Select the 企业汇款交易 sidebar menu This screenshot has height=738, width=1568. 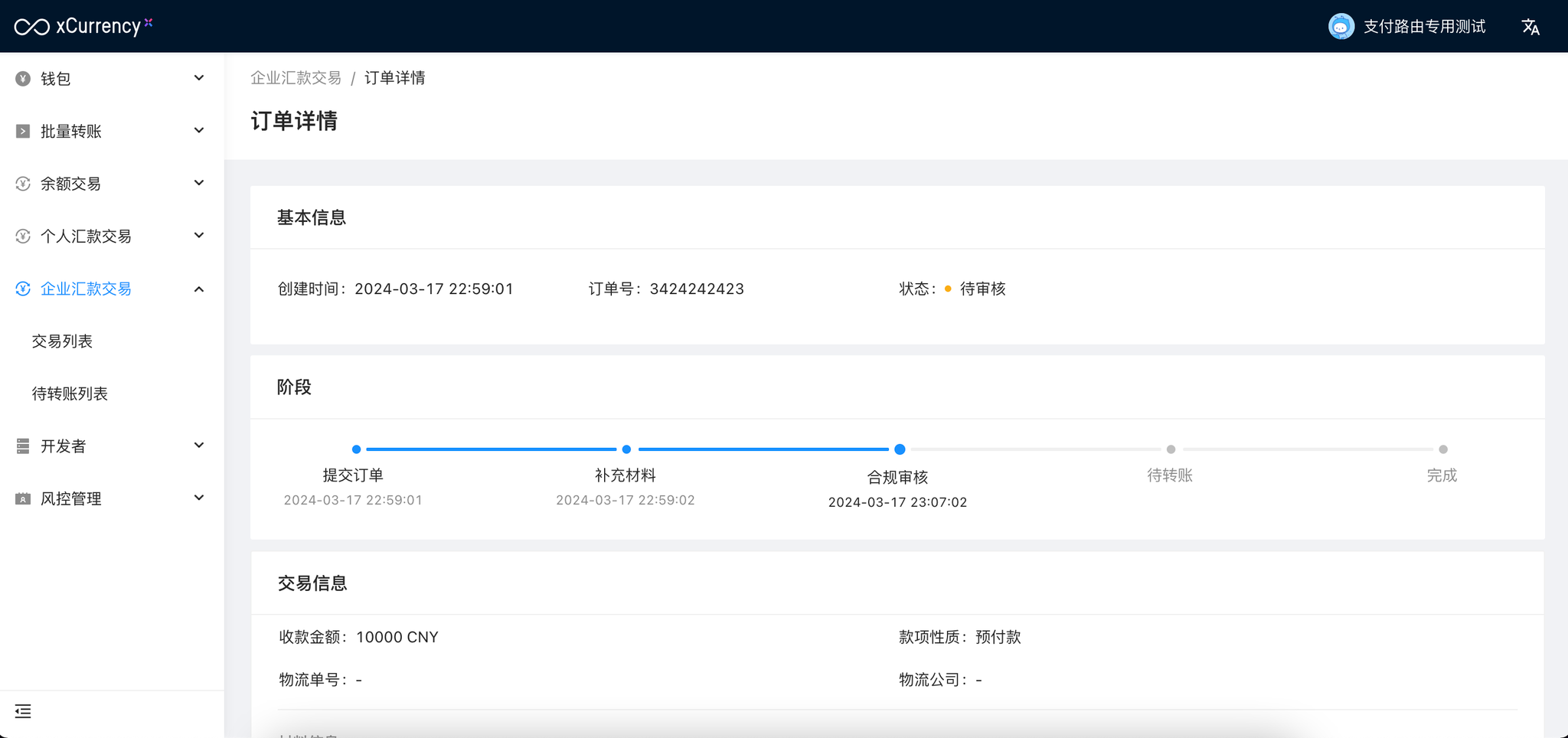[x=112, y=289]
